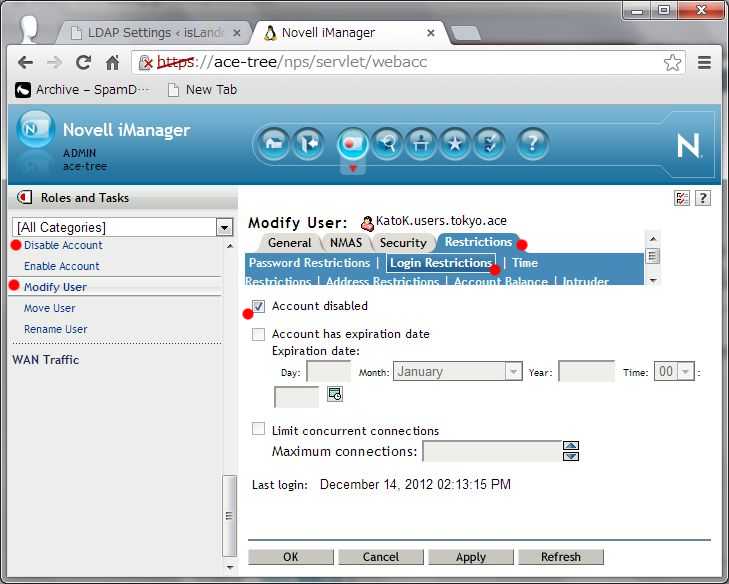Image resolution: width=729 pixels, height=584 pixels.
Task: Open the Move User task
Action: [x=49, y=308]
